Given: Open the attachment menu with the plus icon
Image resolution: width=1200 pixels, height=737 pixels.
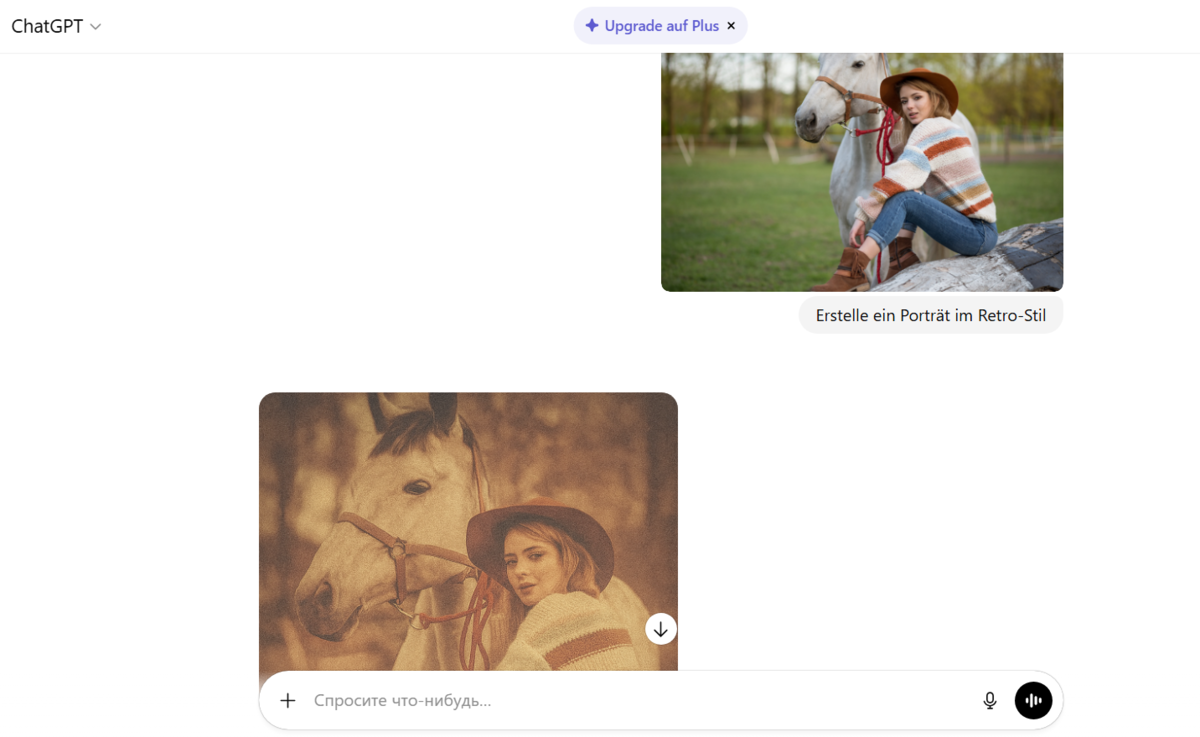Looking at the screenshot, I should point(287,700).
